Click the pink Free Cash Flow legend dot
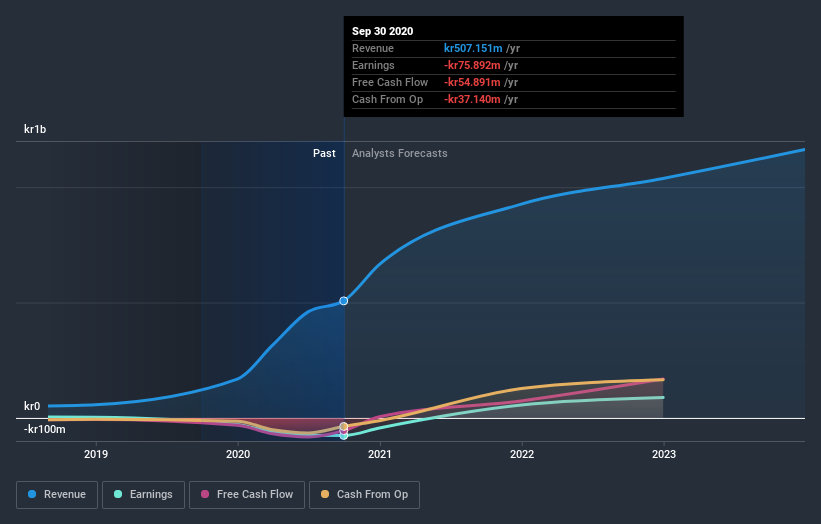821x524 pixels. (x=205, y=494)
